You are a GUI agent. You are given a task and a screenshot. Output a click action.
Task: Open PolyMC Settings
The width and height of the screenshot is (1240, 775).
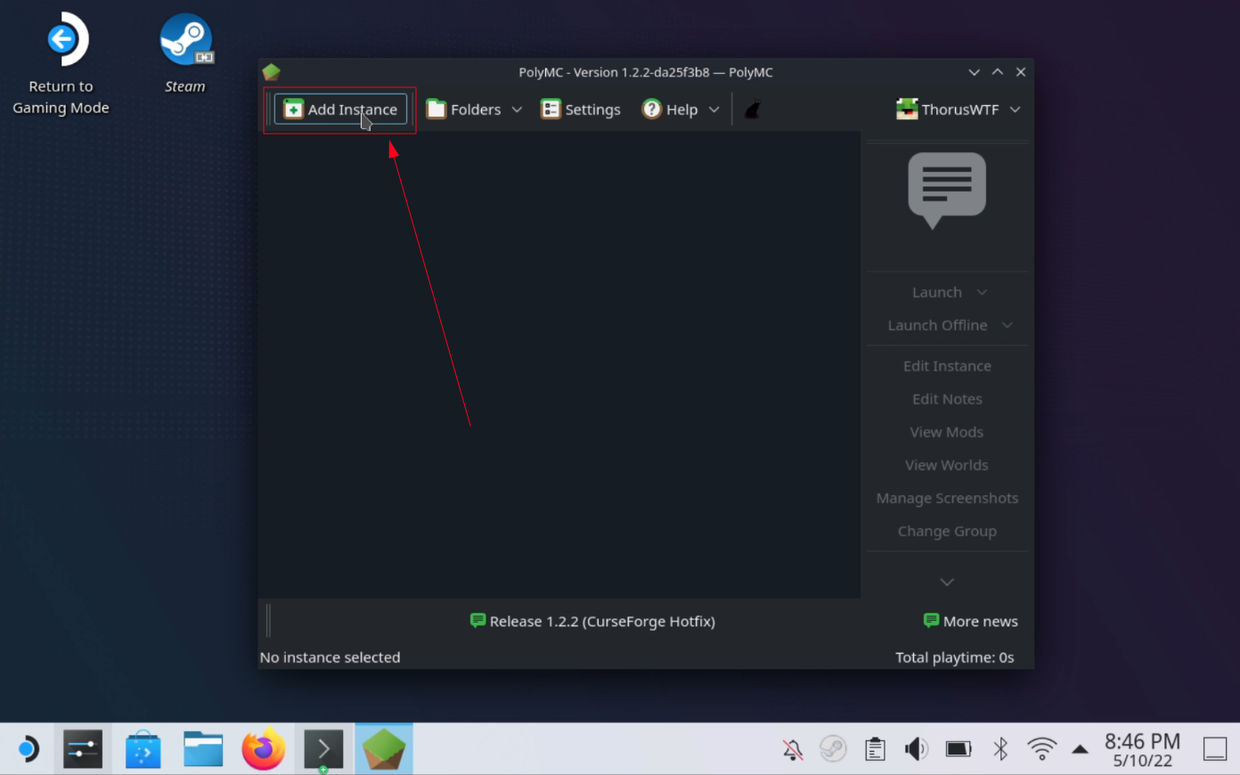tap(580, 109)
